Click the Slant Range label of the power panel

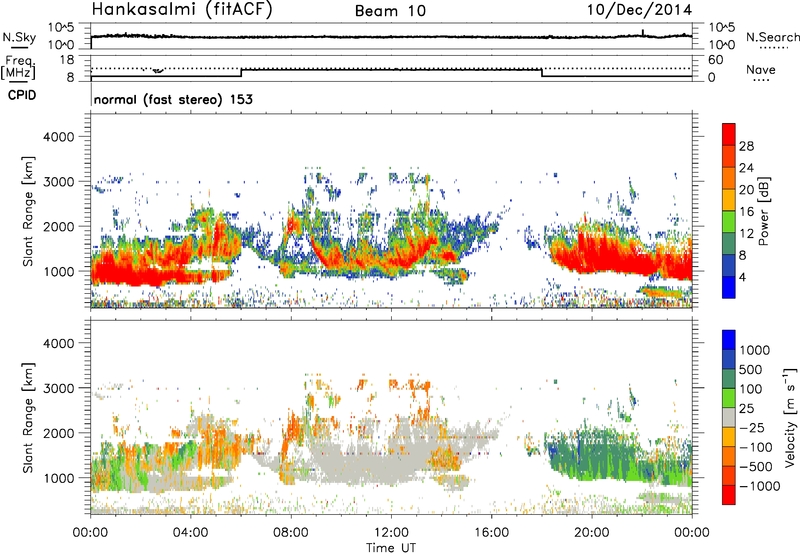28,211
